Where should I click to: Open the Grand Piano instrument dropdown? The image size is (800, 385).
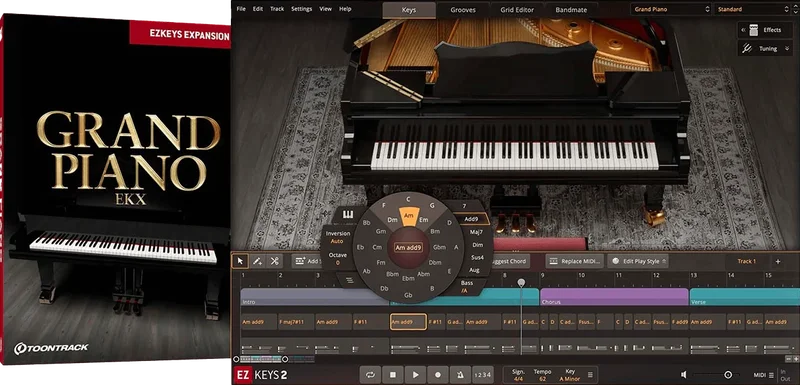point(671,9)
